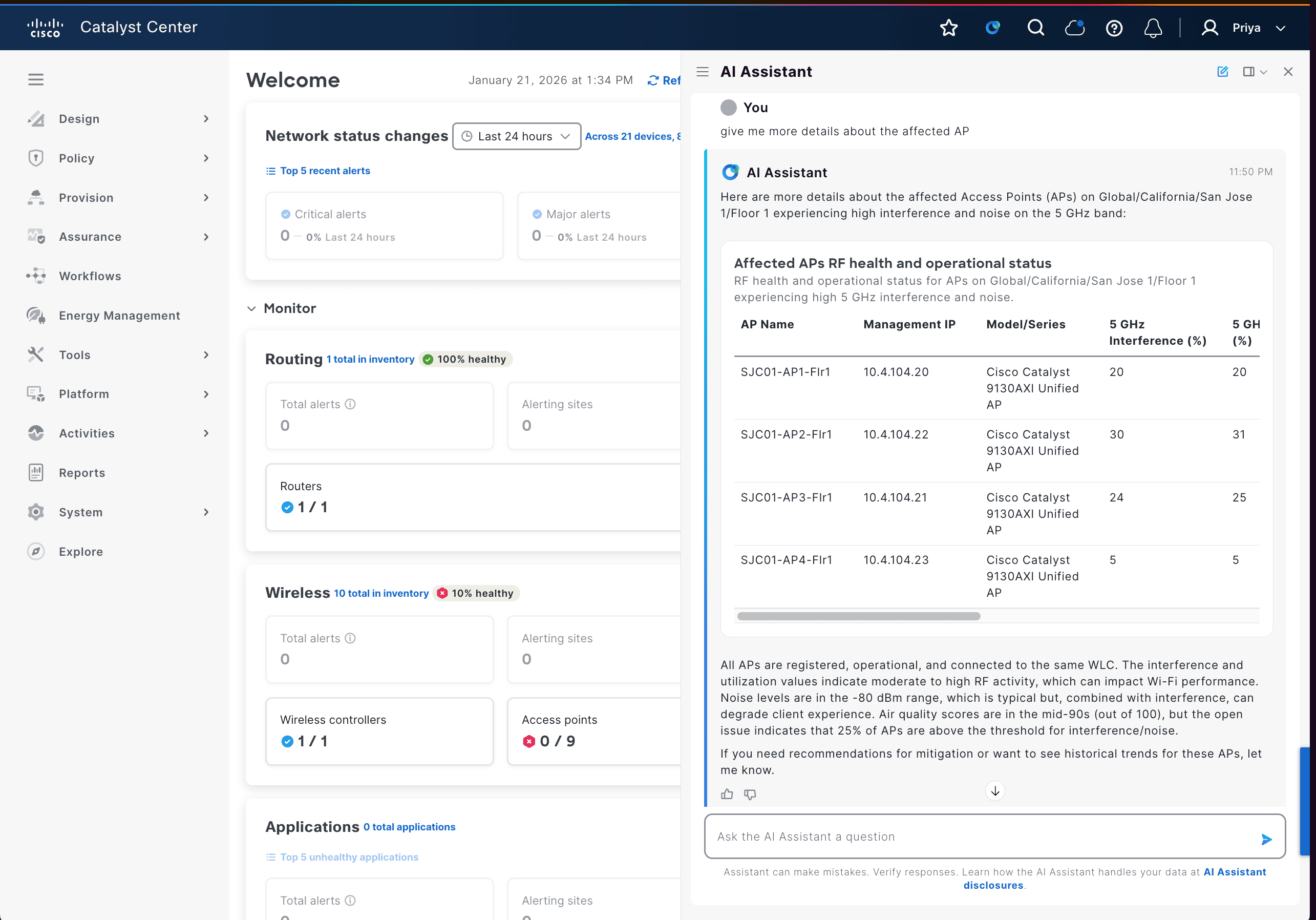
Task: Open notifications via the bell icon
Action: point(1153,28)
